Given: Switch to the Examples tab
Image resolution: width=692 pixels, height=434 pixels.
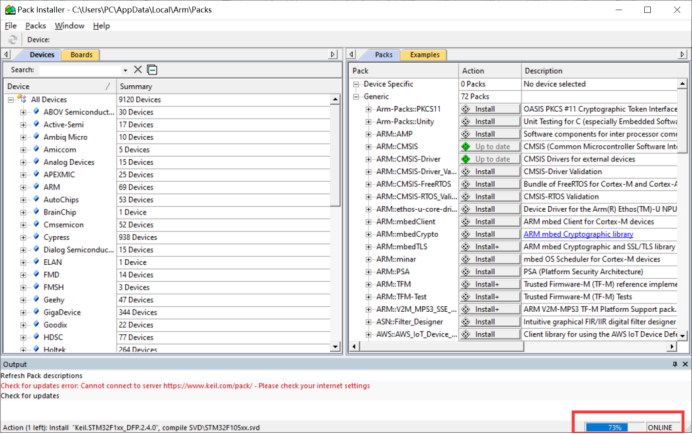Looking at the screenshot, I should coord(425,55).
